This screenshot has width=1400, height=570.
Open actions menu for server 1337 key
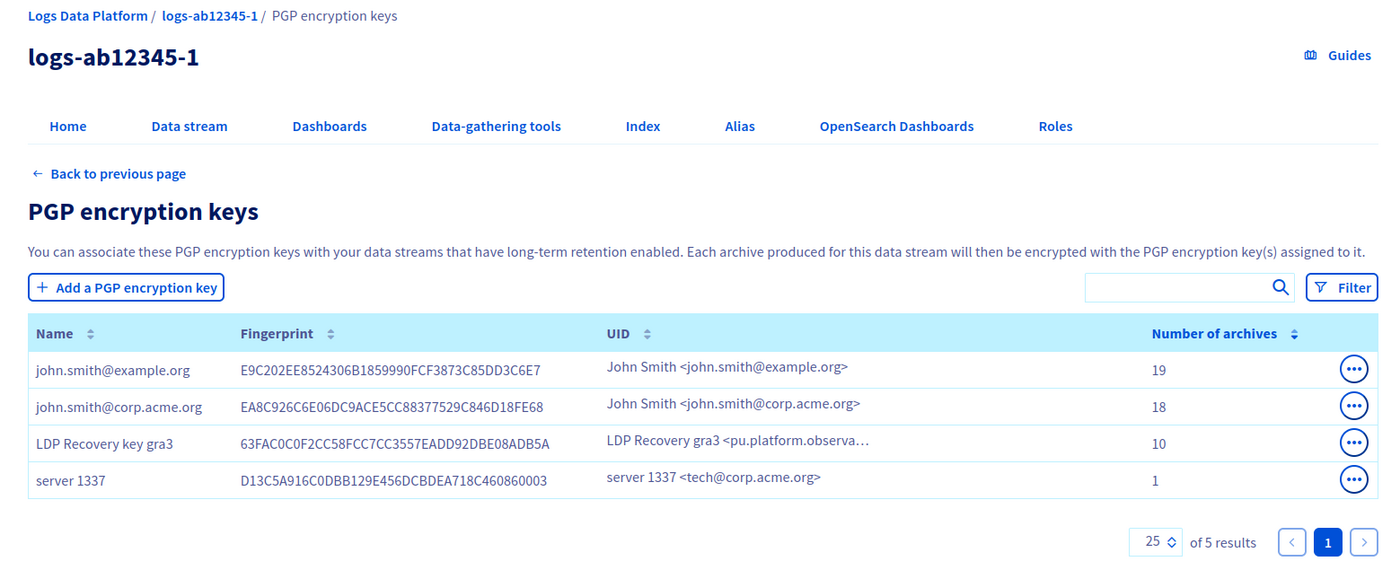(x=1353, y=480)
